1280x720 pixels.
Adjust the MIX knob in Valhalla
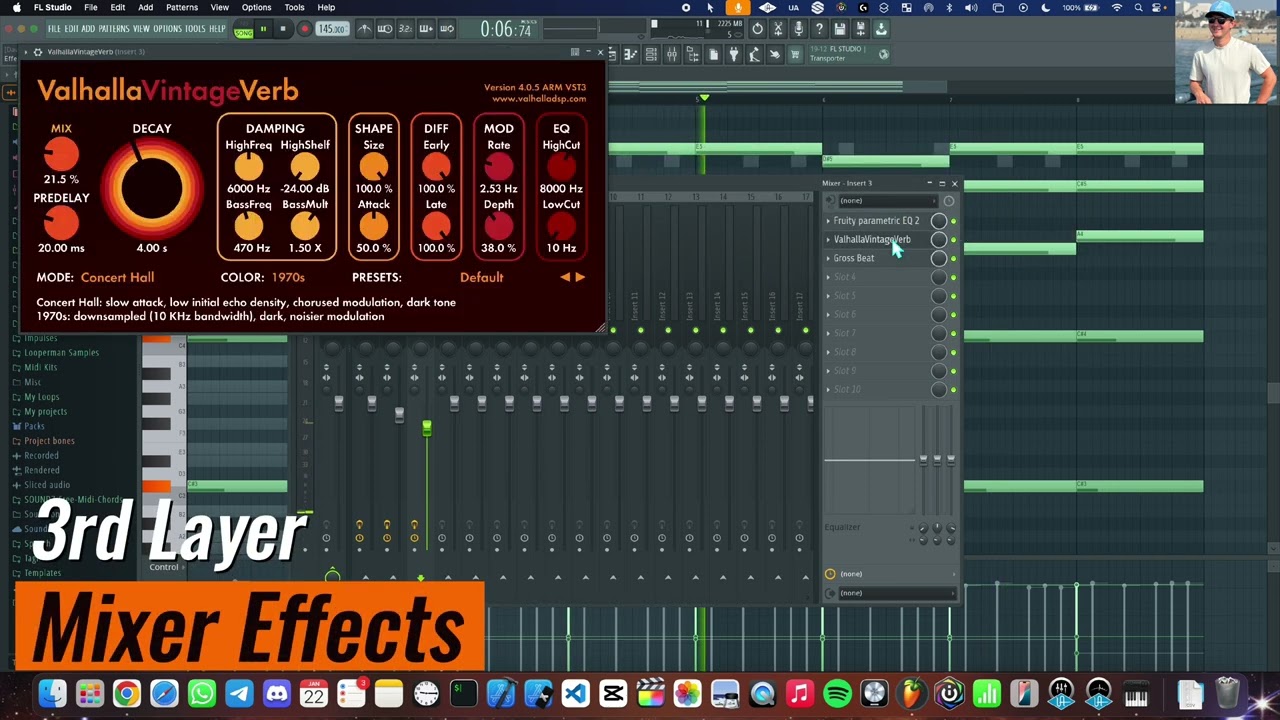tap(61, 154)
